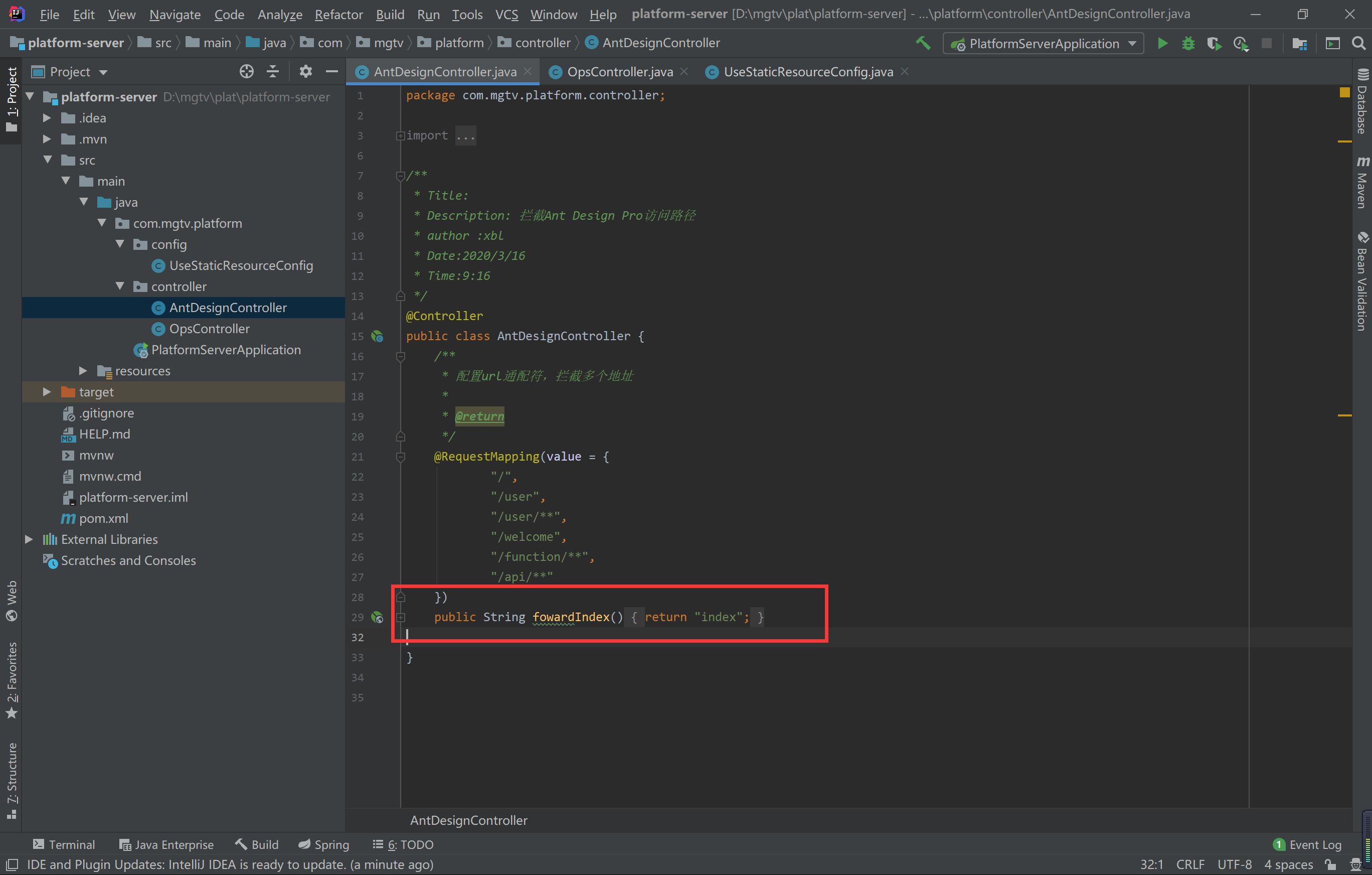Toggle code folding at import line
This screenshot has width=1372, height=875.
tap(400, 135)
